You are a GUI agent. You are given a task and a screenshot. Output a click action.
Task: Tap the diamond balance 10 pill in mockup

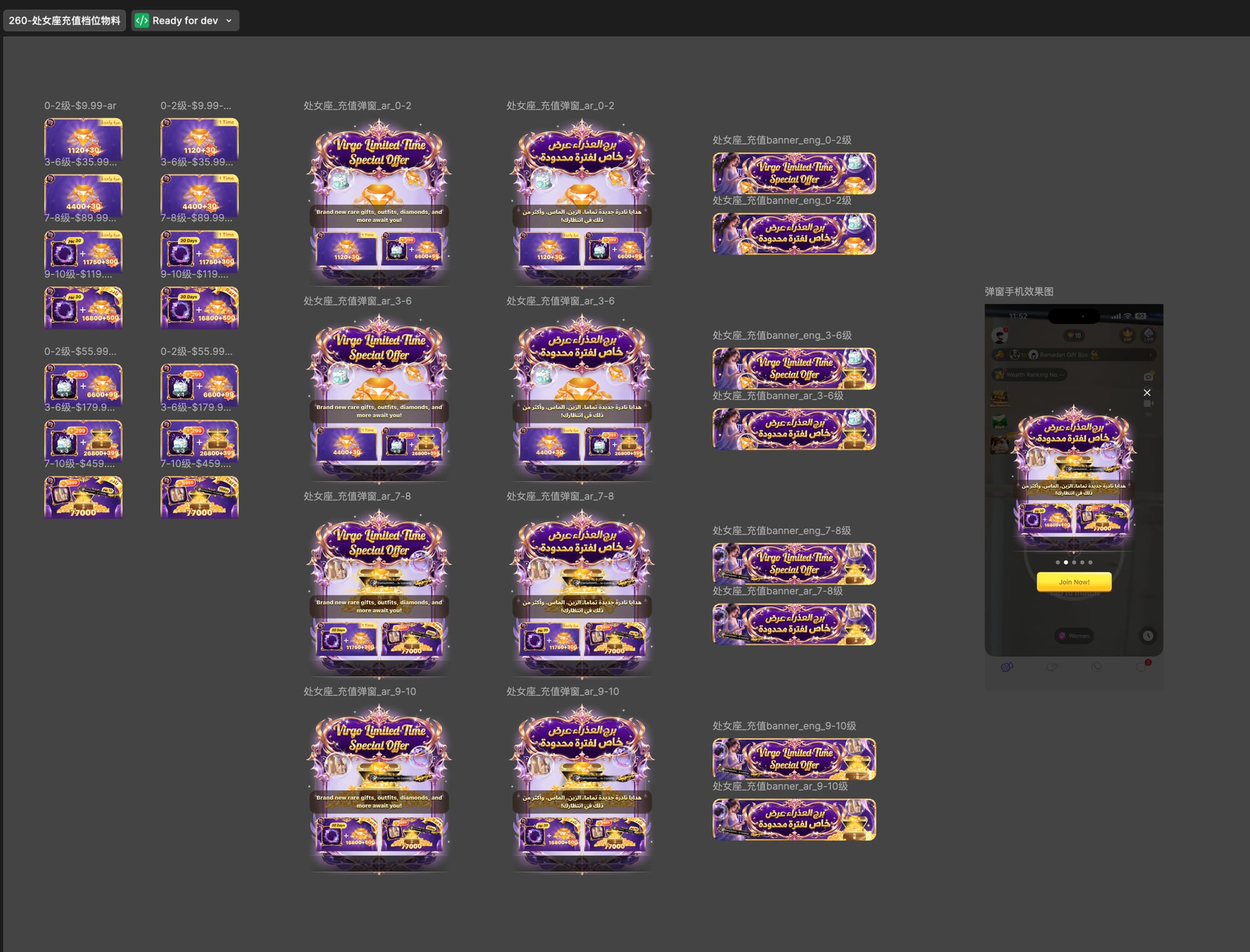[x=1074, y=335]
